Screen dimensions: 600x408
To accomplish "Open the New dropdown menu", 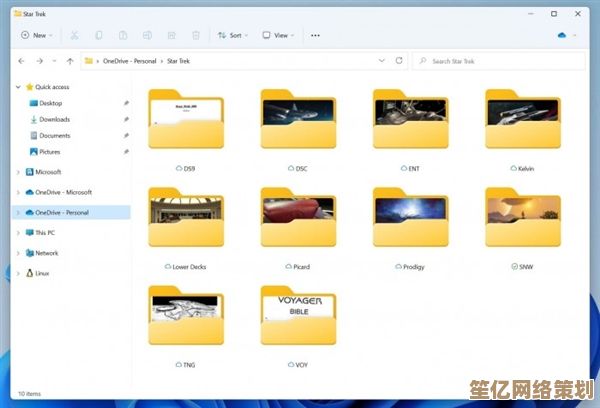I will (36, 35).
